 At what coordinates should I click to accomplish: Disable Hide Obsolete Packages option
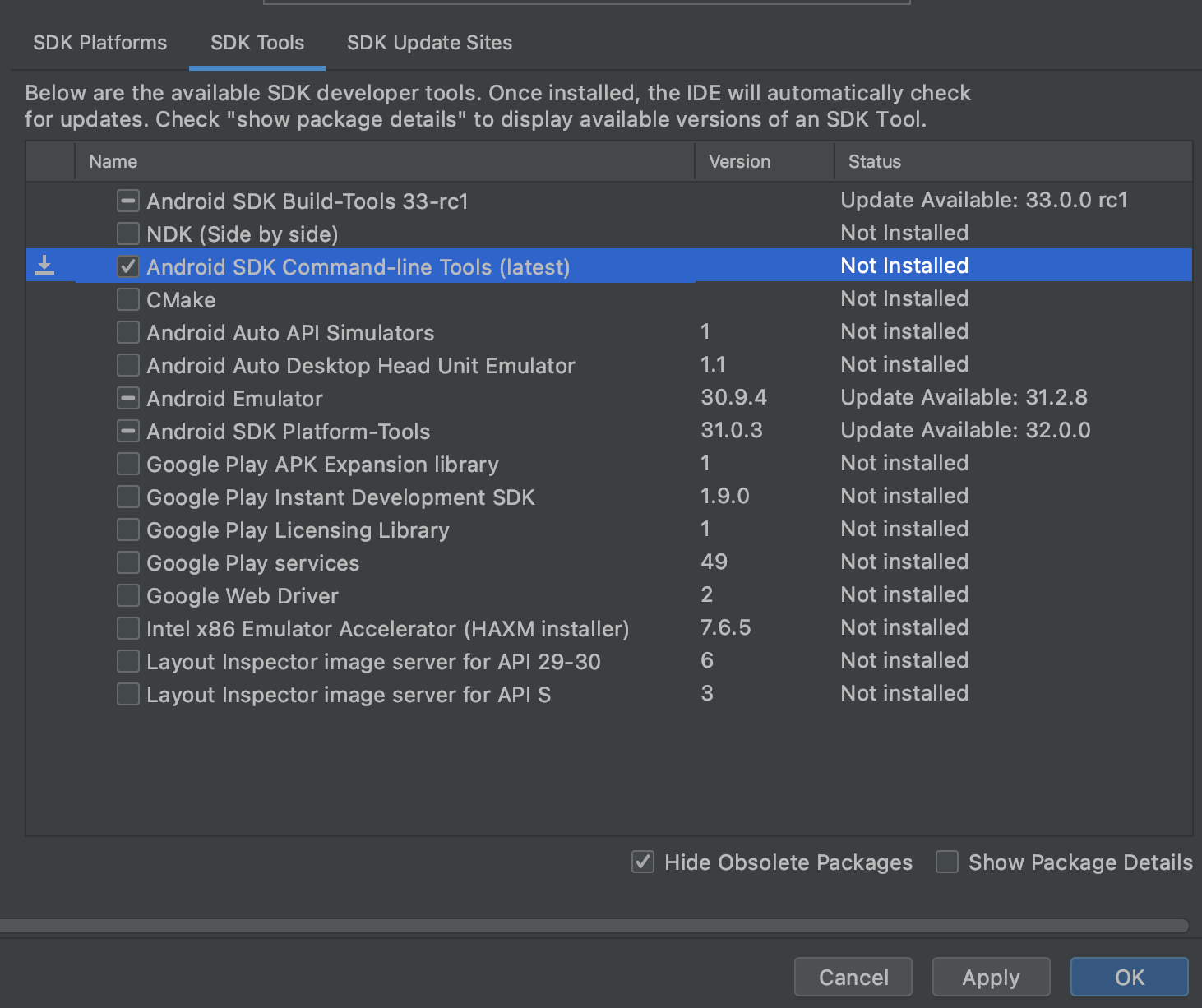[643, 862]
